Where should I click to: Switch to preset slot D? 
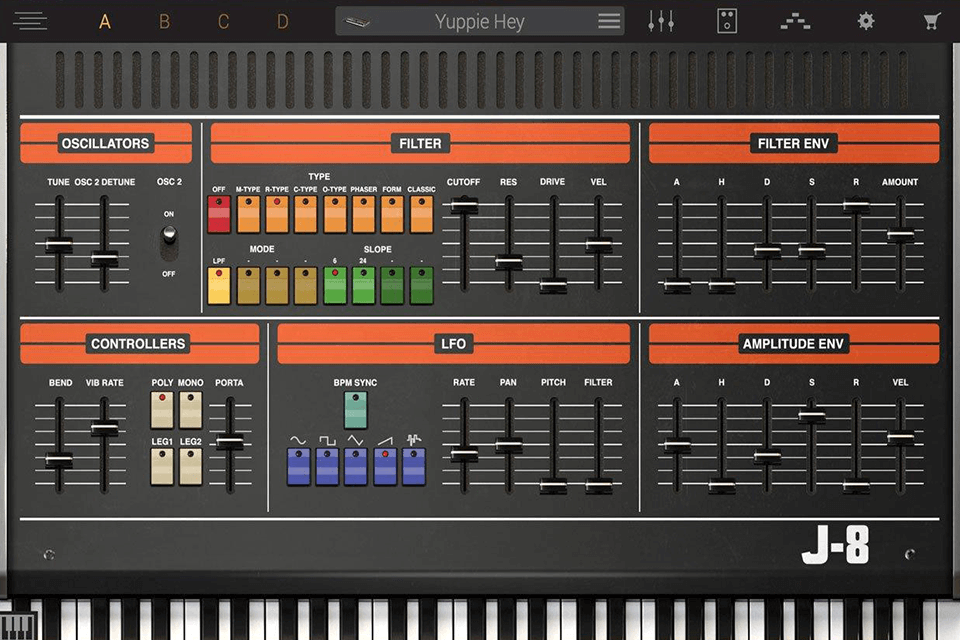(281, 20)
